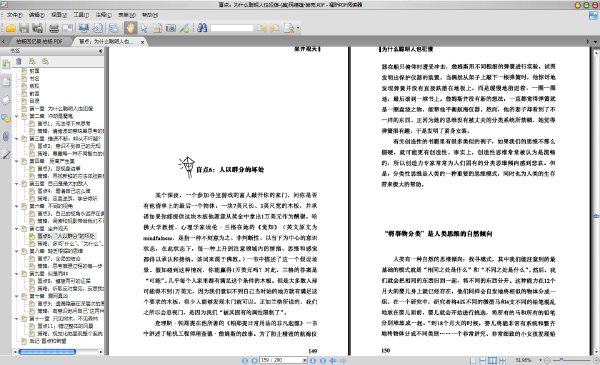Open the 目录 bookmark entry
600x365 pixels.
[x=34, y=101]
